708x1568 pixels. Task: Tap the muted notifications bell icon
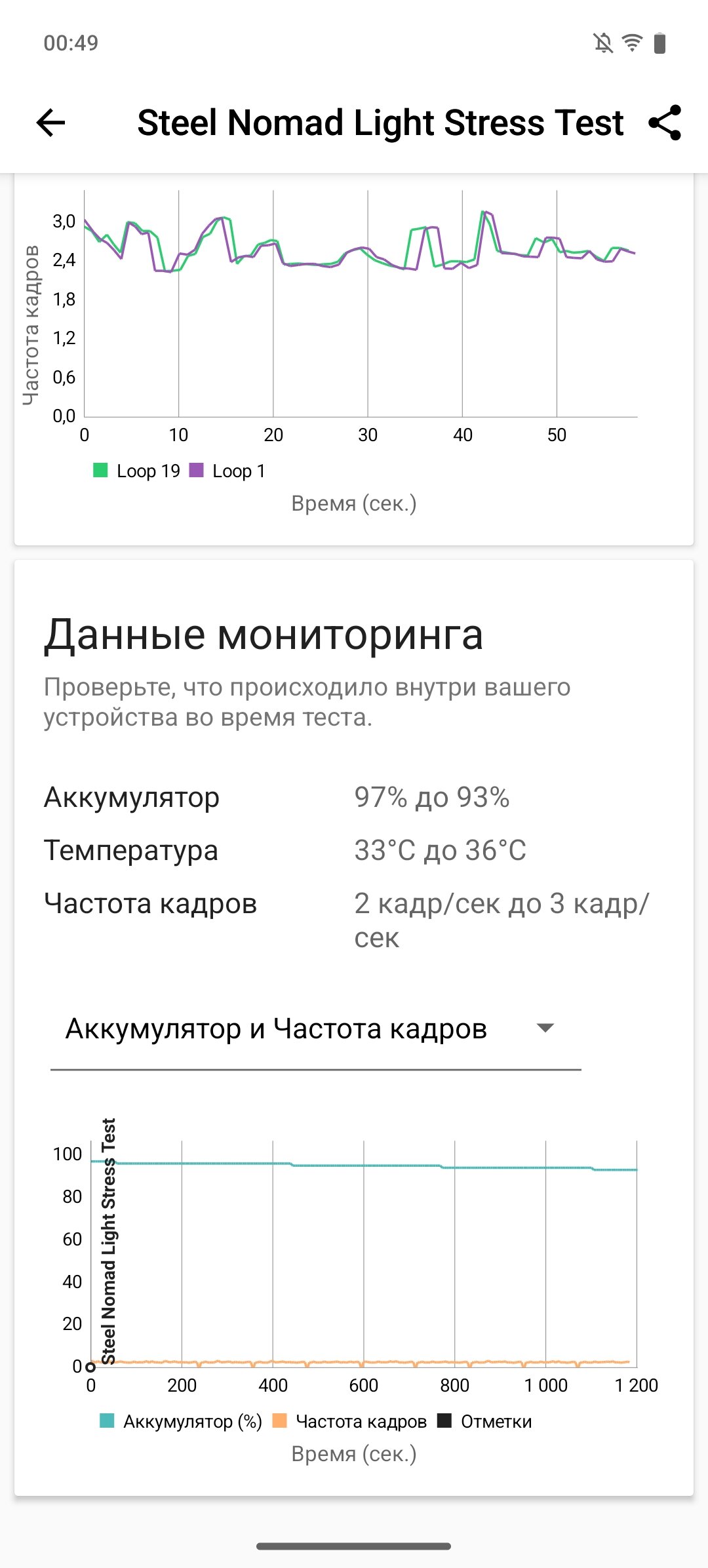[603, 43]
